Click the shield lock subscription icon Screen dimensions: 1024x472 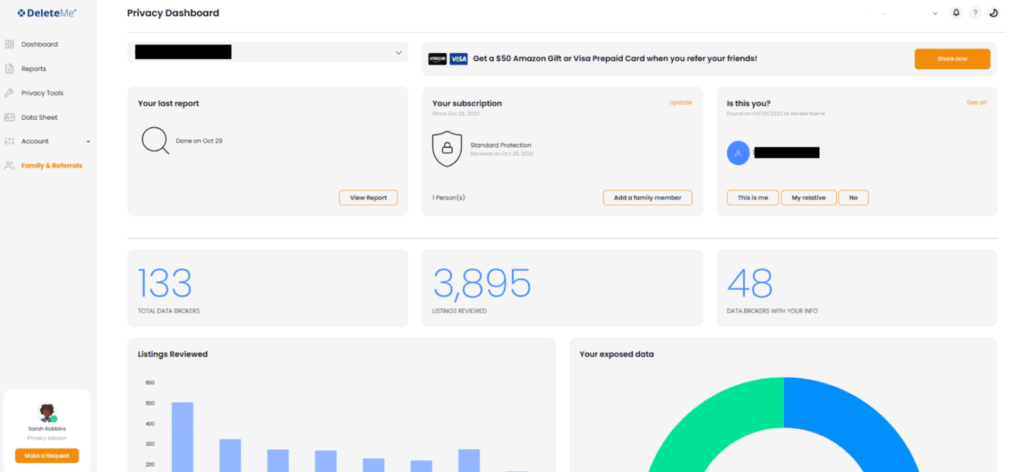[447, 148]
